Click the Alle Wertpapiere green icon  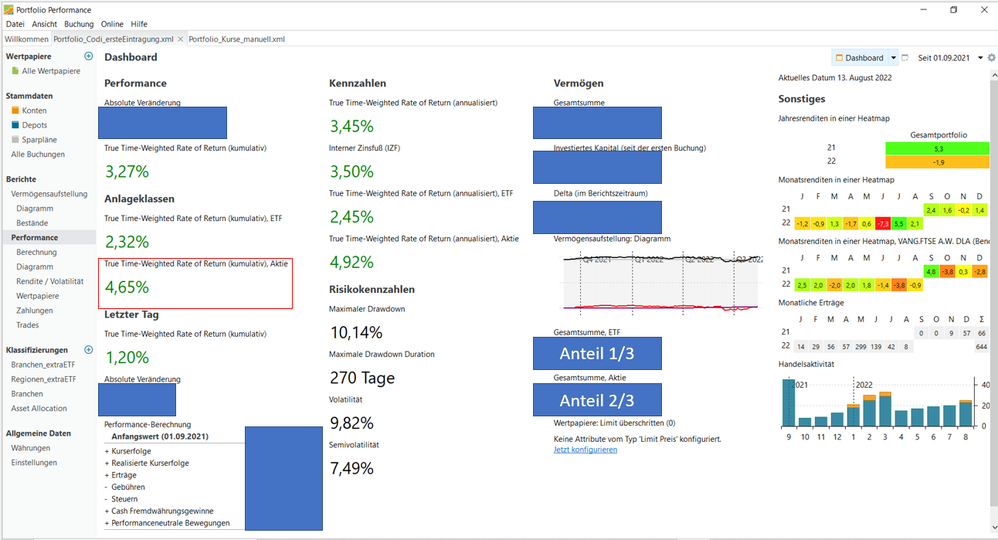pos(15,71)
